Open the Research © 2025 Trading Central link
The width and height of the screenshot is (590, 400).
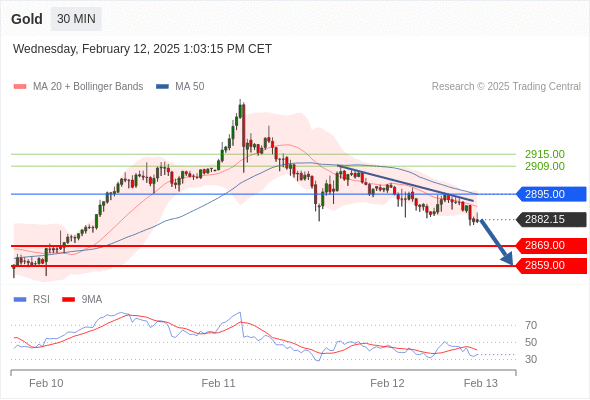pos(506,87)
